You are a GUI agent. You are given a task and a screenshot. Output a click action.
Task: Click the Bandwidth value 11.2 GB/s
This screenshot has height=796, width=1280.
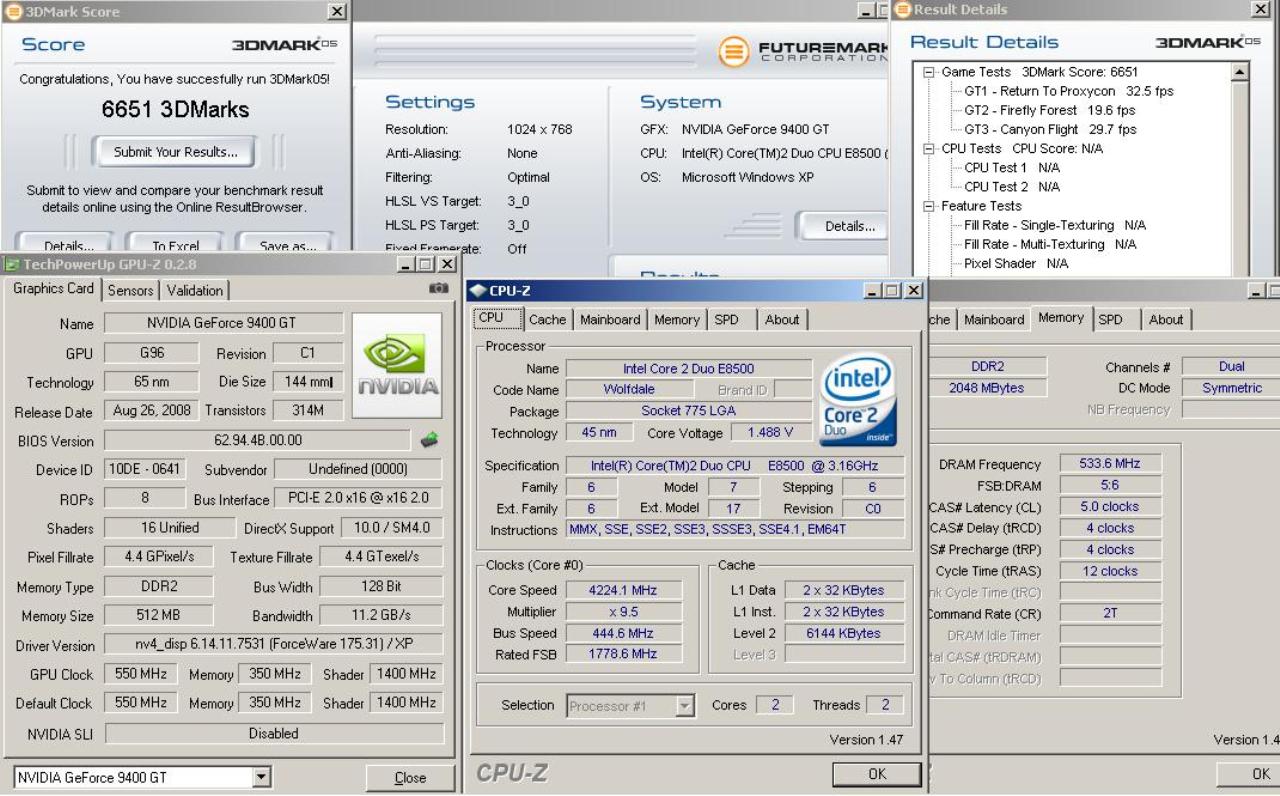[381, 615]
